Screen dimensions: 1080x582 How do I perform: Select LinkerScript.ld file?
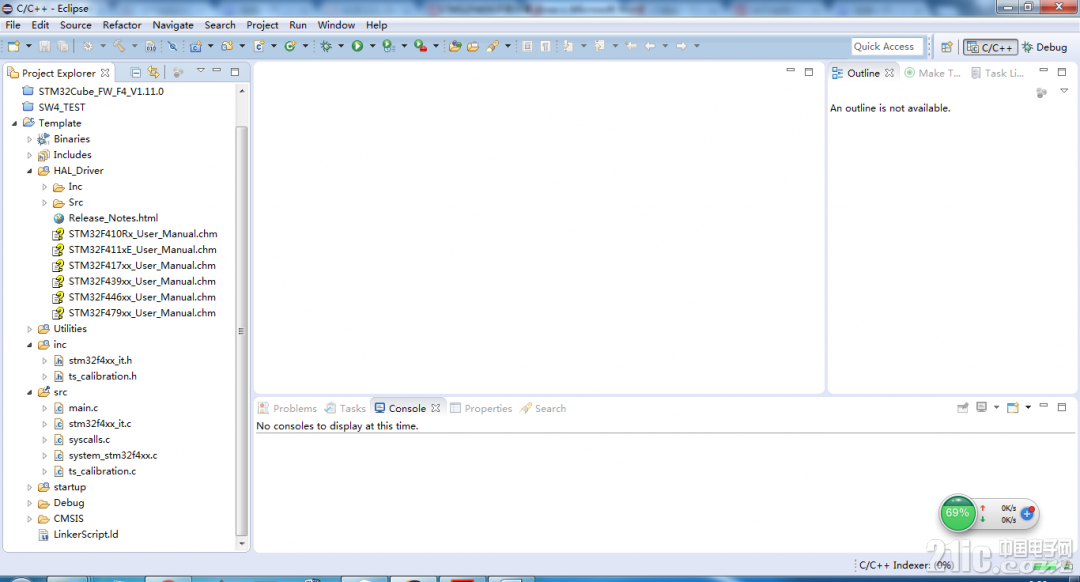coord(85,534)
